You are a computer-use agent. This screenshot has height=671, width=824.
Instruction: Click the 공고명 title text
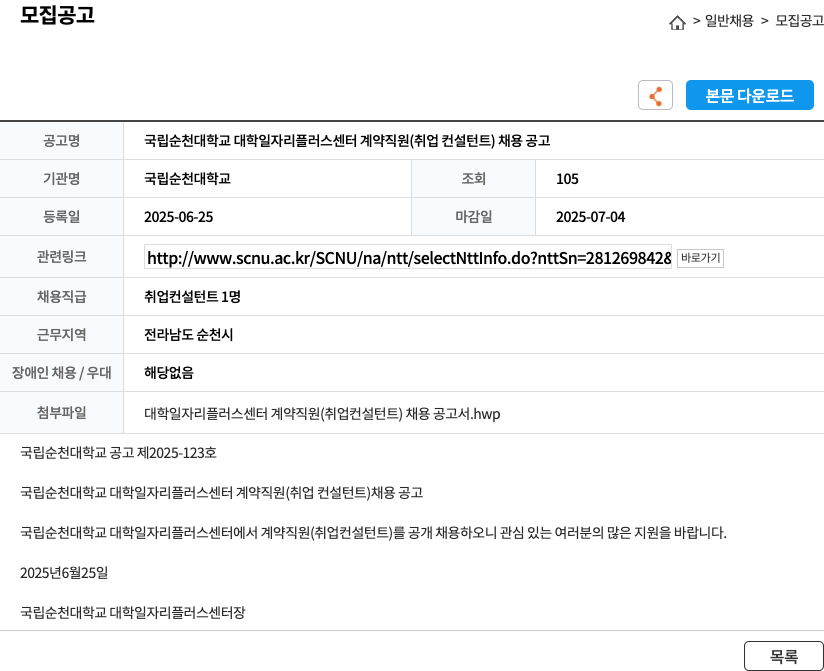[x=347, y=141]
